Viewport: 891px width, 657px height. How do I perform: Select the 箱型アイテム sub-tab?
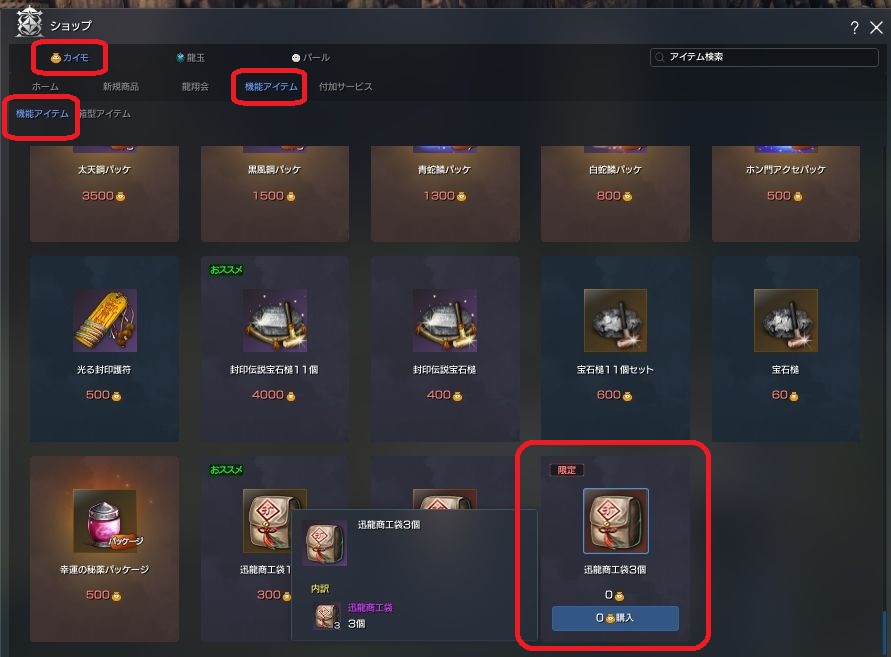(x=105, y=114)
